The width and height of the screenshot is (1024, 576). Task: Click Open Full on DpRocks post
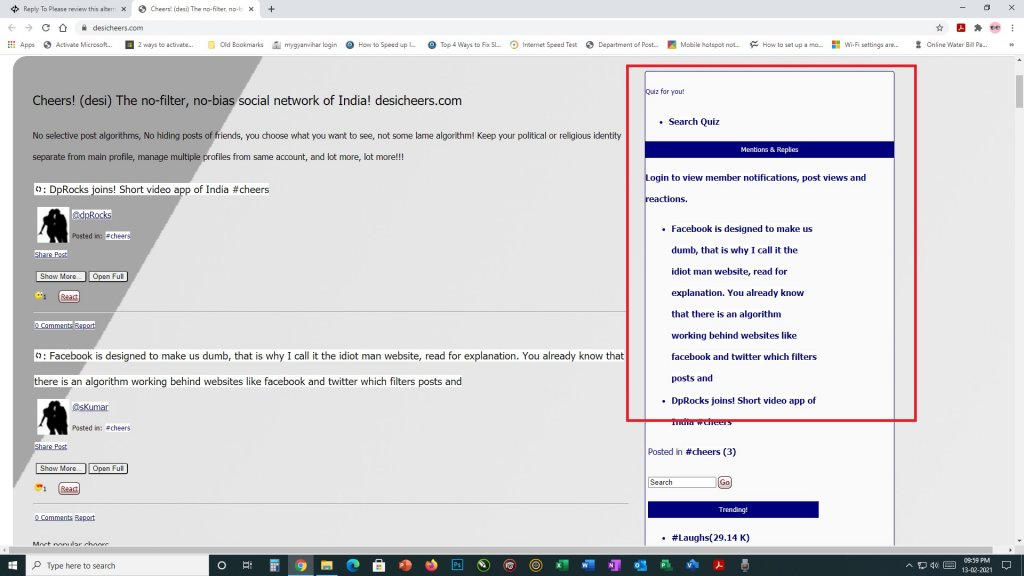click(x=108, y=276)
